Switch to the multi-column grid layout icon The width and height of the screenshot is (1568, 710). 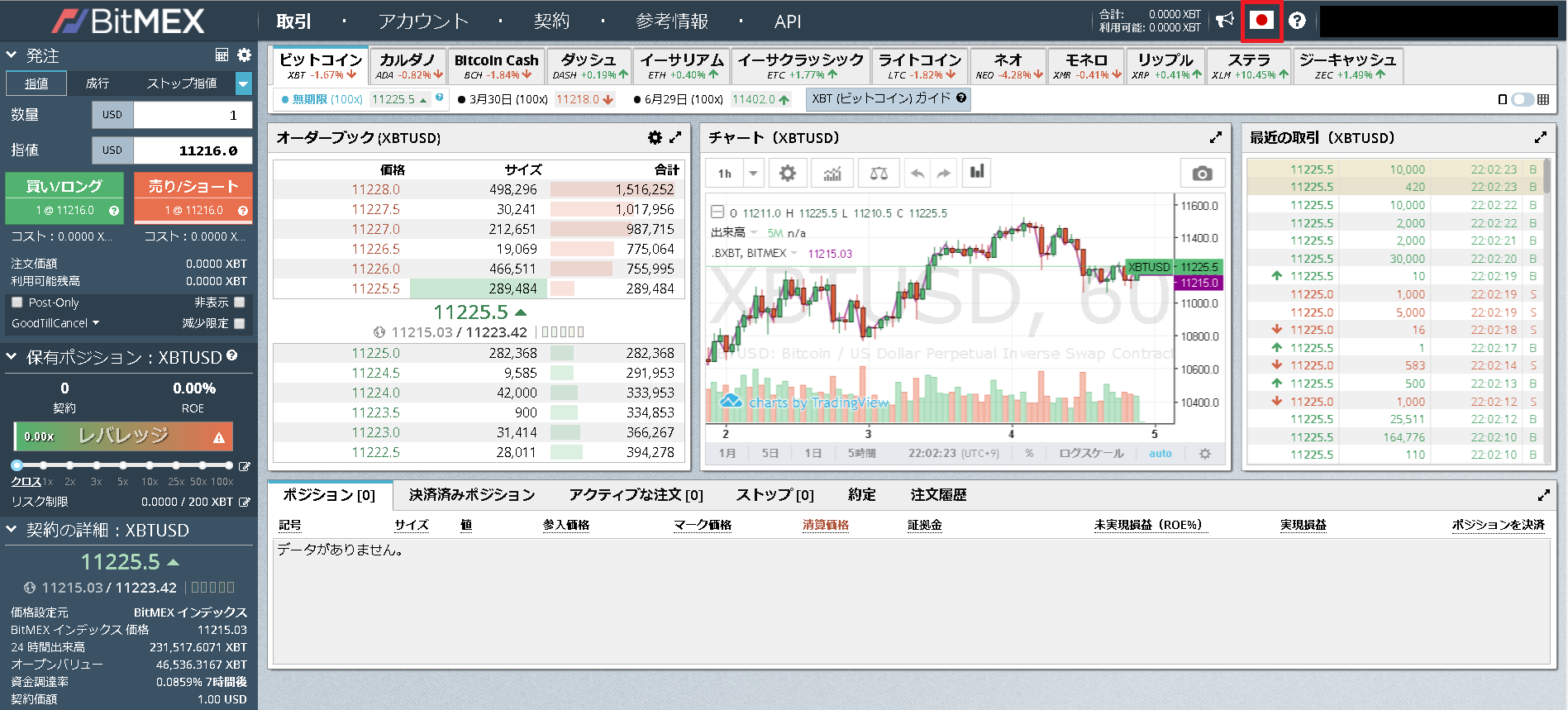pos(1543,99)
